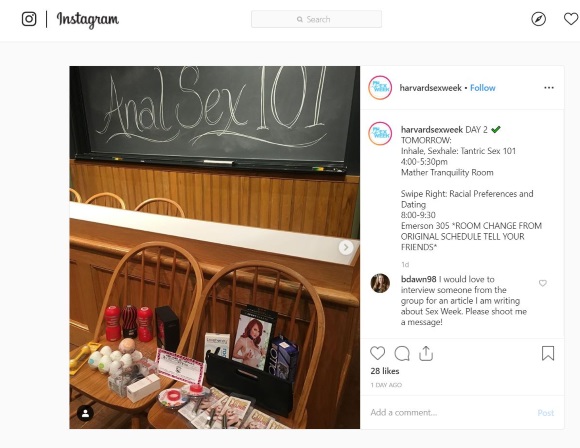
Task: Click the Instagram camera logo icon
Action: click(x=29, y=19)
